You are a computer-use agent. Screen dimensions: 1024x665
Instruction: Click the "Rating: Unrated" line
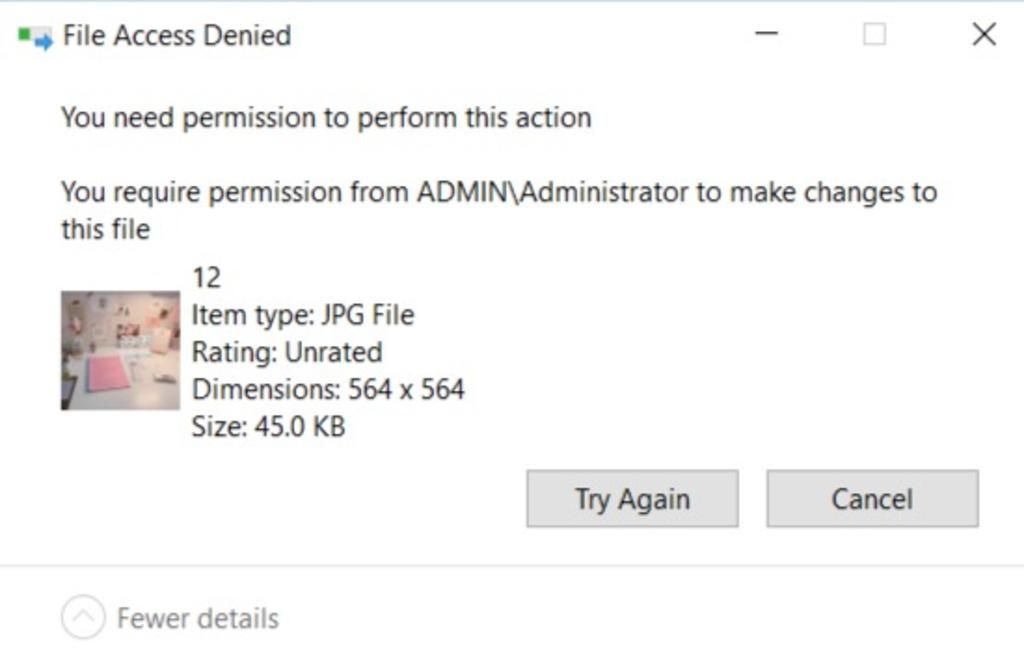[286, 352]
